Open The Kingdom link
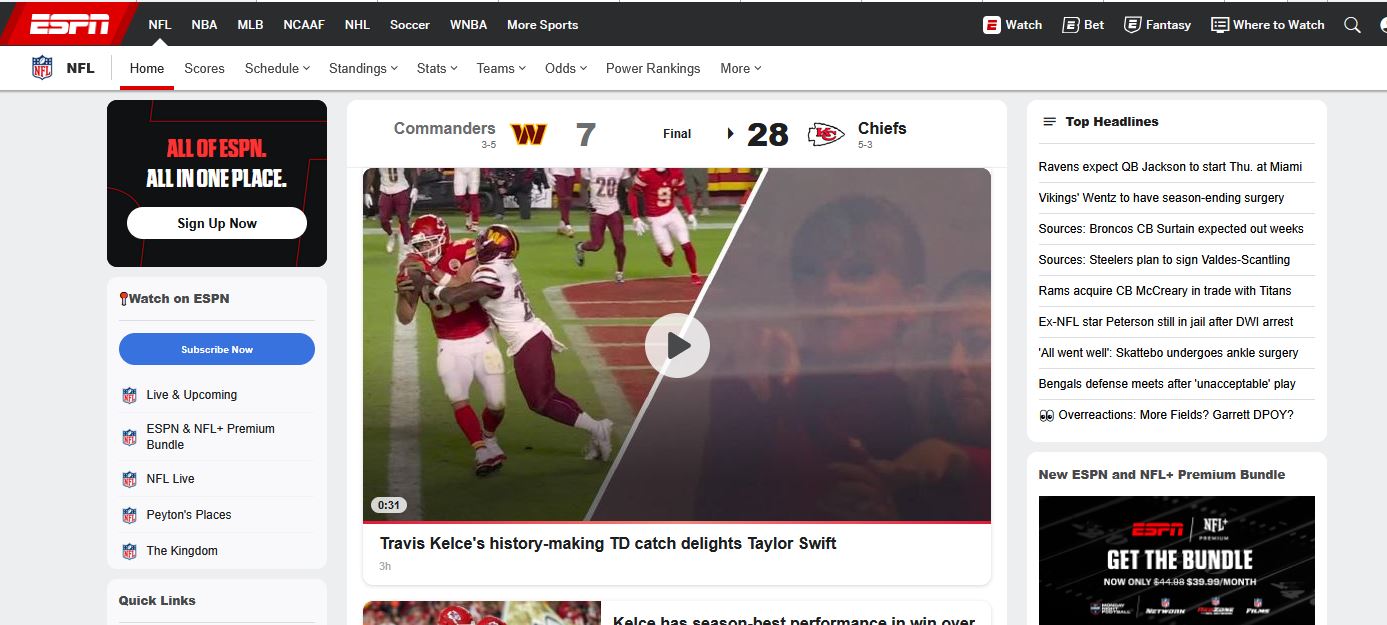1387x625 pixels. point(182,551)
